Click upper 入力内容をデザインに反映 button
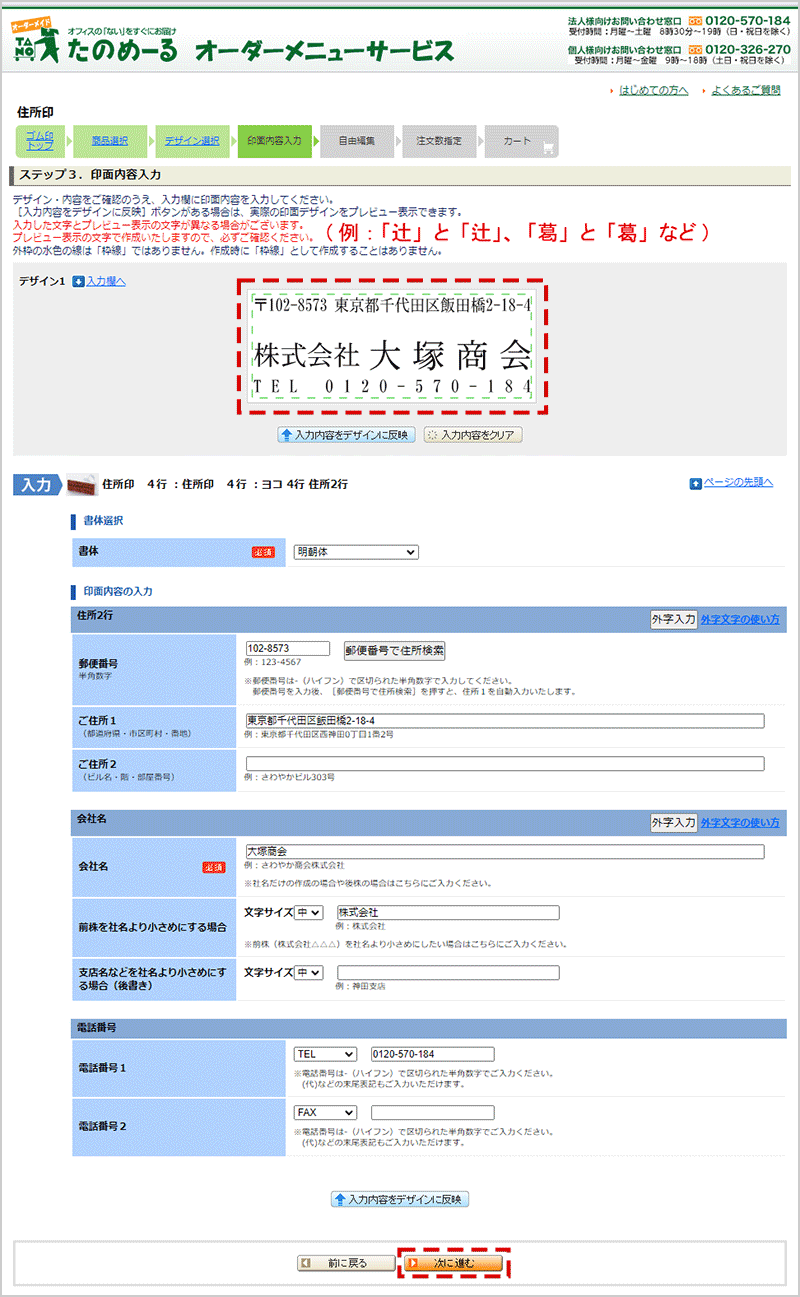Image resolution: width=800 pixels, height=1297 pixels. click(347, 435)
